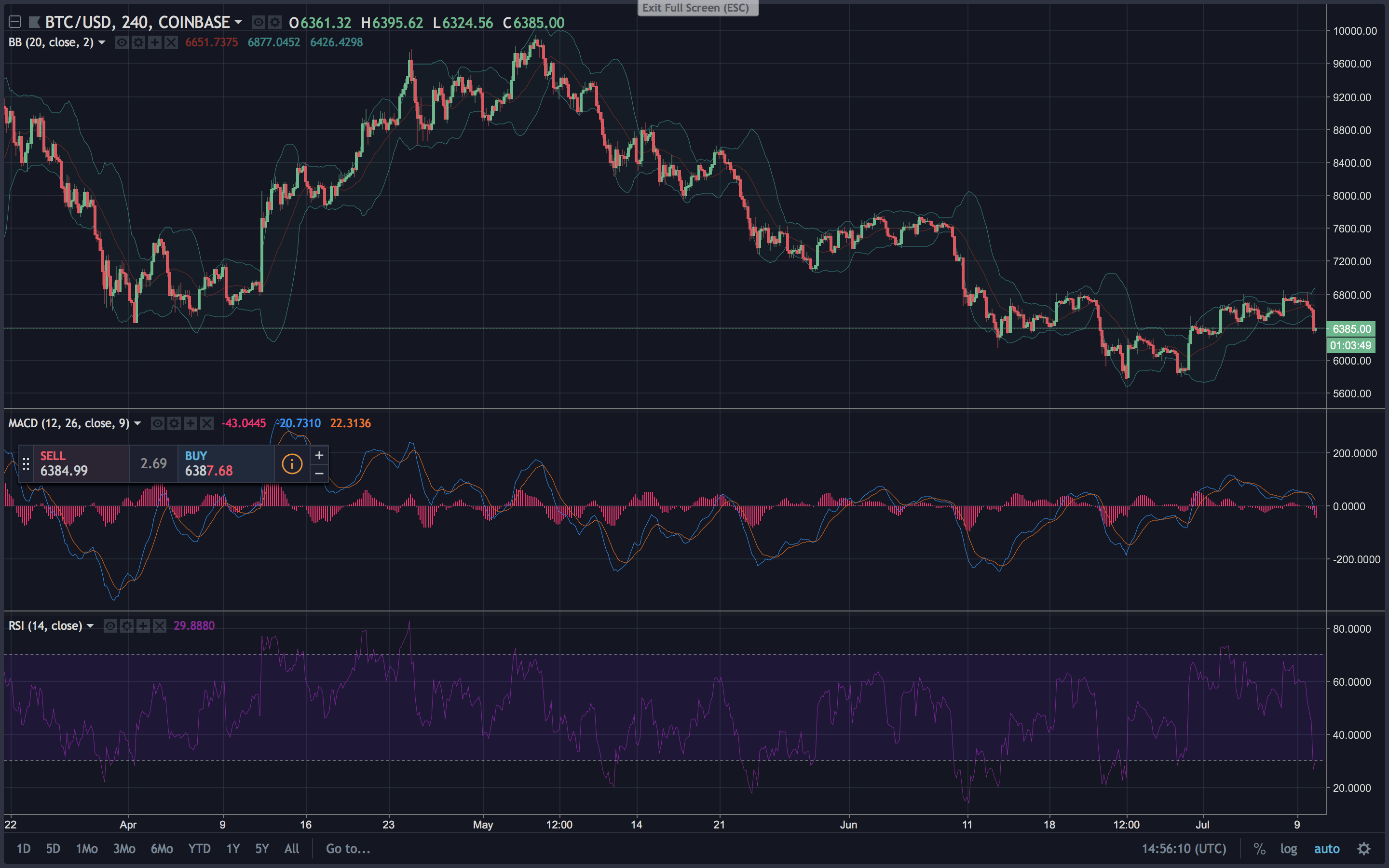Expand the MACD (12, 26, close, 9) dropdown
The image size is (1389, 868).
[137, 424]
